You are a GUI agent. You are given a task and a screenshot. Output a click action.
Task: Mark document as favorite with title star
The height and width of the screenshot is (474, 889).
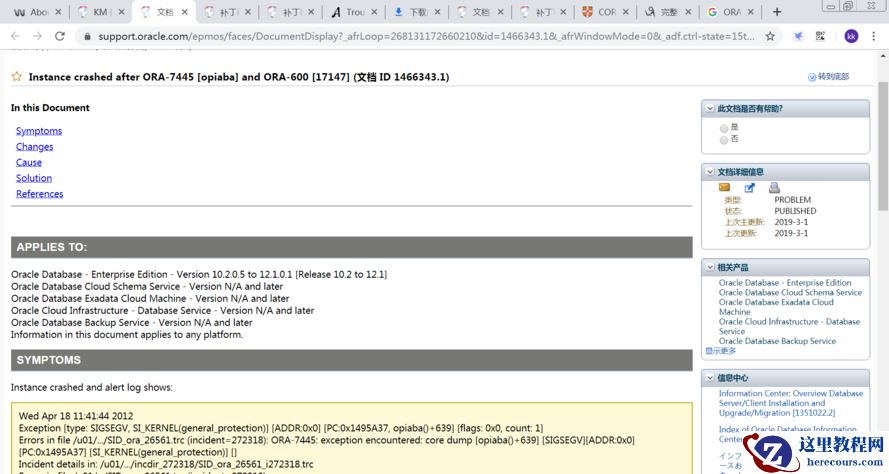[x=17, y=77]
